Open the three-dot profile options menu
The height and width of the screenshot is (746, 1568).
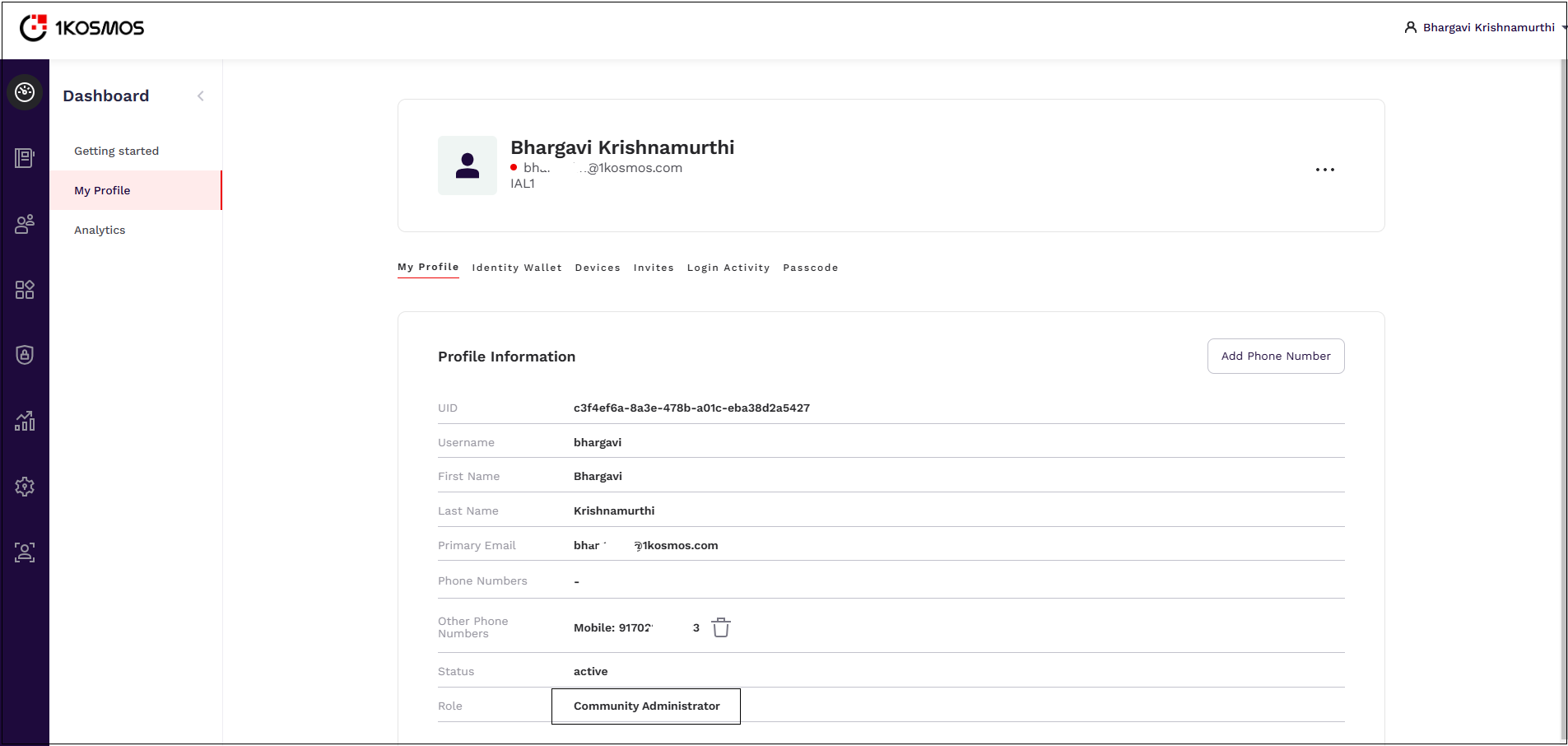(1324, 170)
